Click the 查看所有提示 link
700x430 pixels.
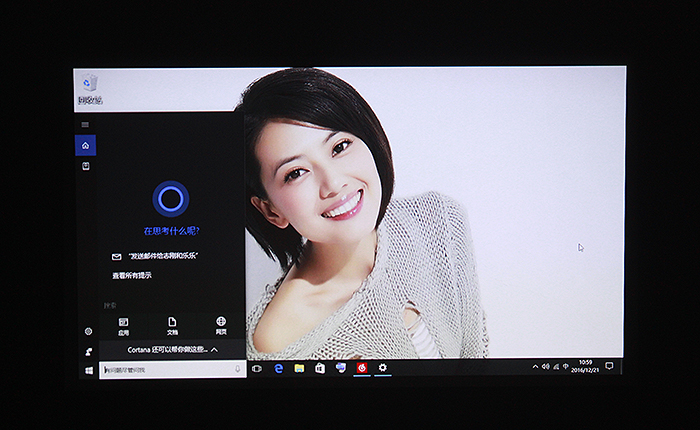pos(132,275)
